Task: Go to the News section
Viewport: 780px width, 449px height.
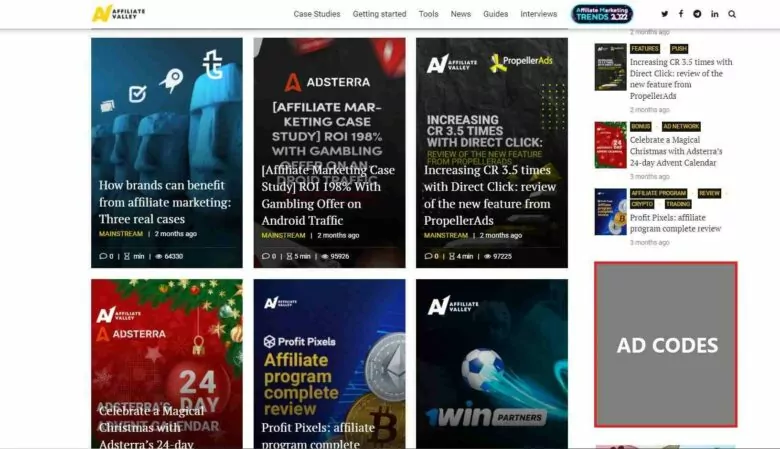Action: click(x=461, y=14)
